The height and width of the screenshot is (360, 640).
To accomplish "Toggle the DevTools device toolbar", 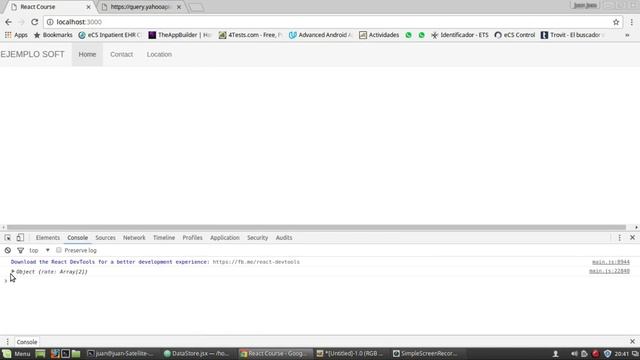I will (x=20, y=238).
